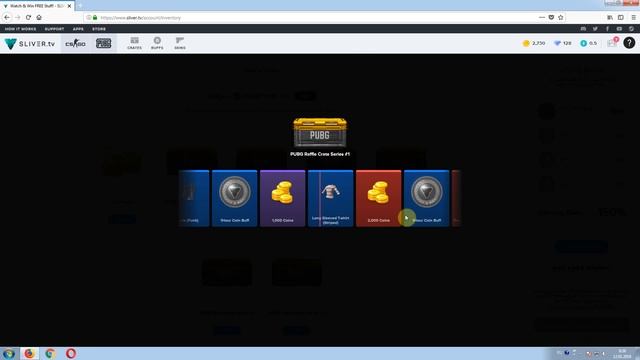The width and height of the screenshot is (640, 360).
Task: Select the Long Sleeved T-shirt (Striped) card
Action: click(331, 198)
